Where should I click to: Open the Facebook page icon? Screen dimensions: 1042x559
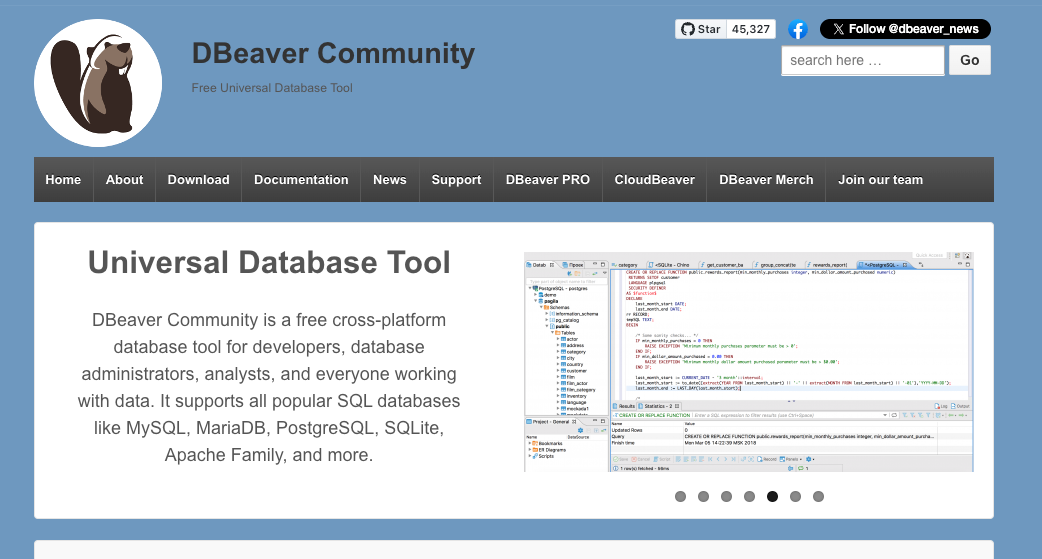(x=797, y=29)
